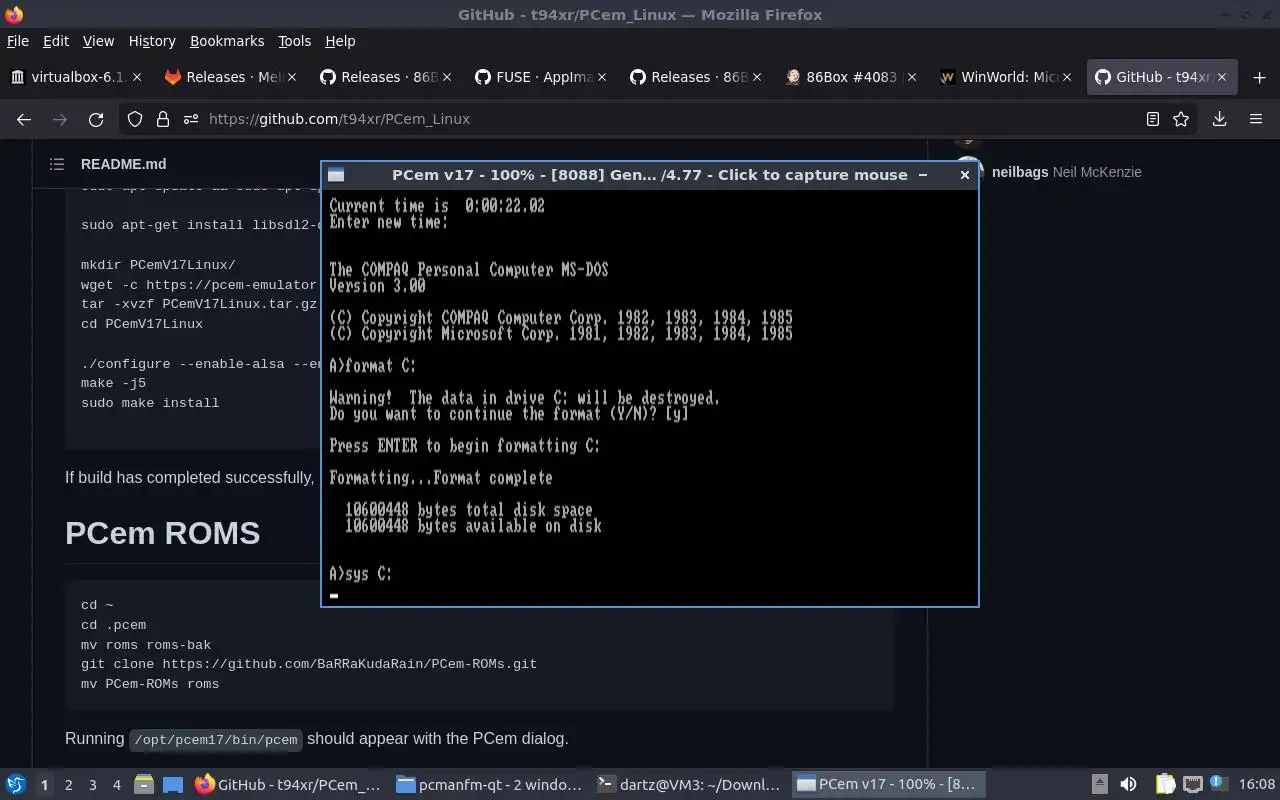Open the File menu

(18, 41)
